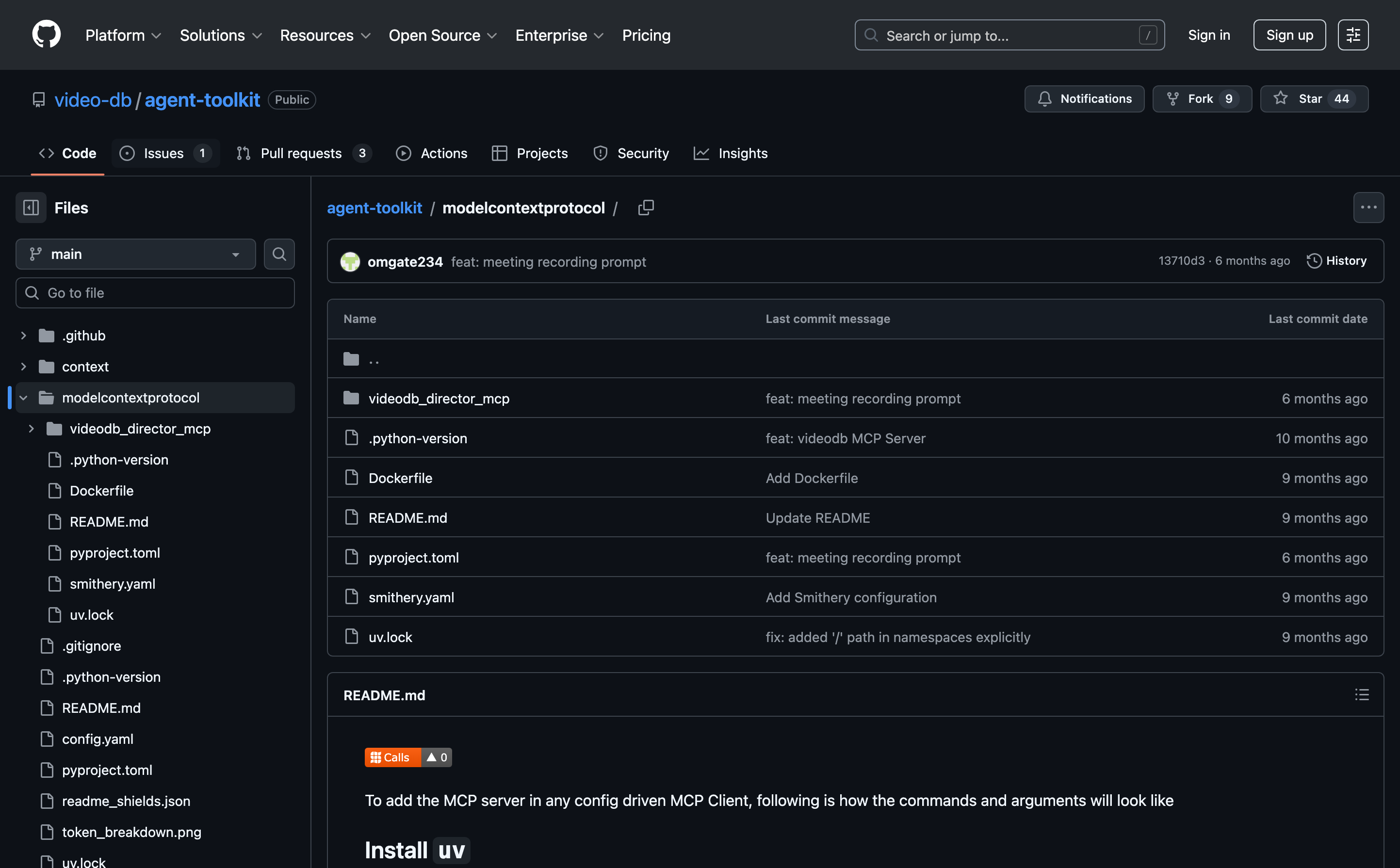Go to the Insights tab
The width and height of the screenshot is (1400, 868).
pyautogui.click(x=731, y=153)
